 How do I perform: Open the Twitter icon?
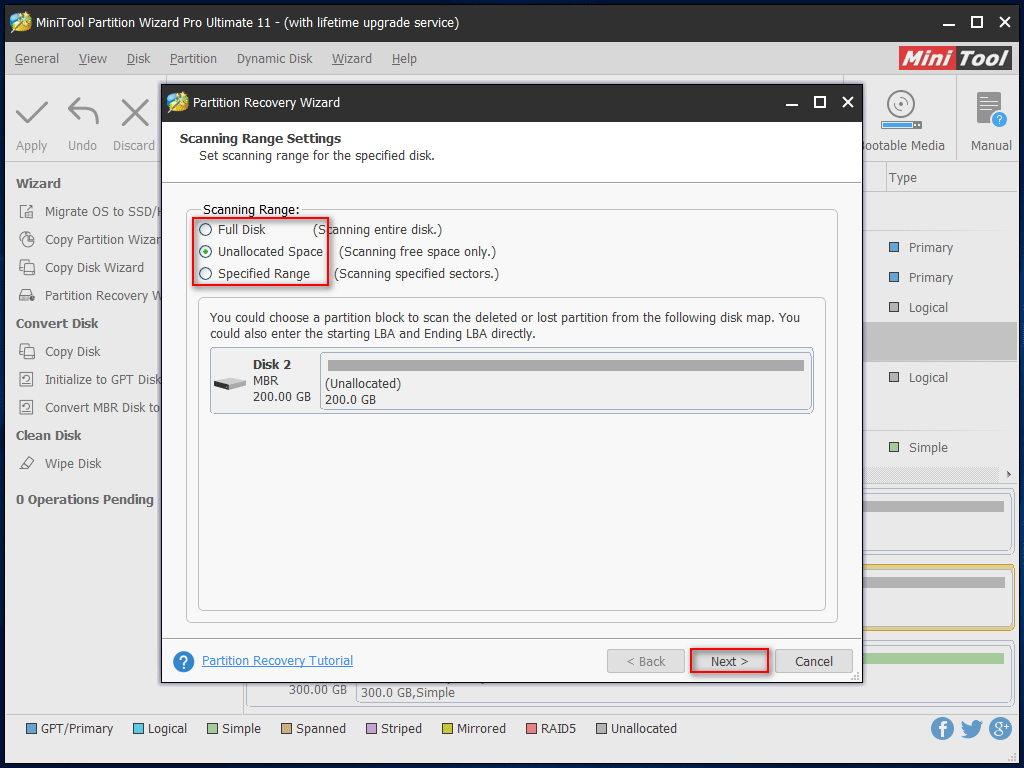coord(971,728)
